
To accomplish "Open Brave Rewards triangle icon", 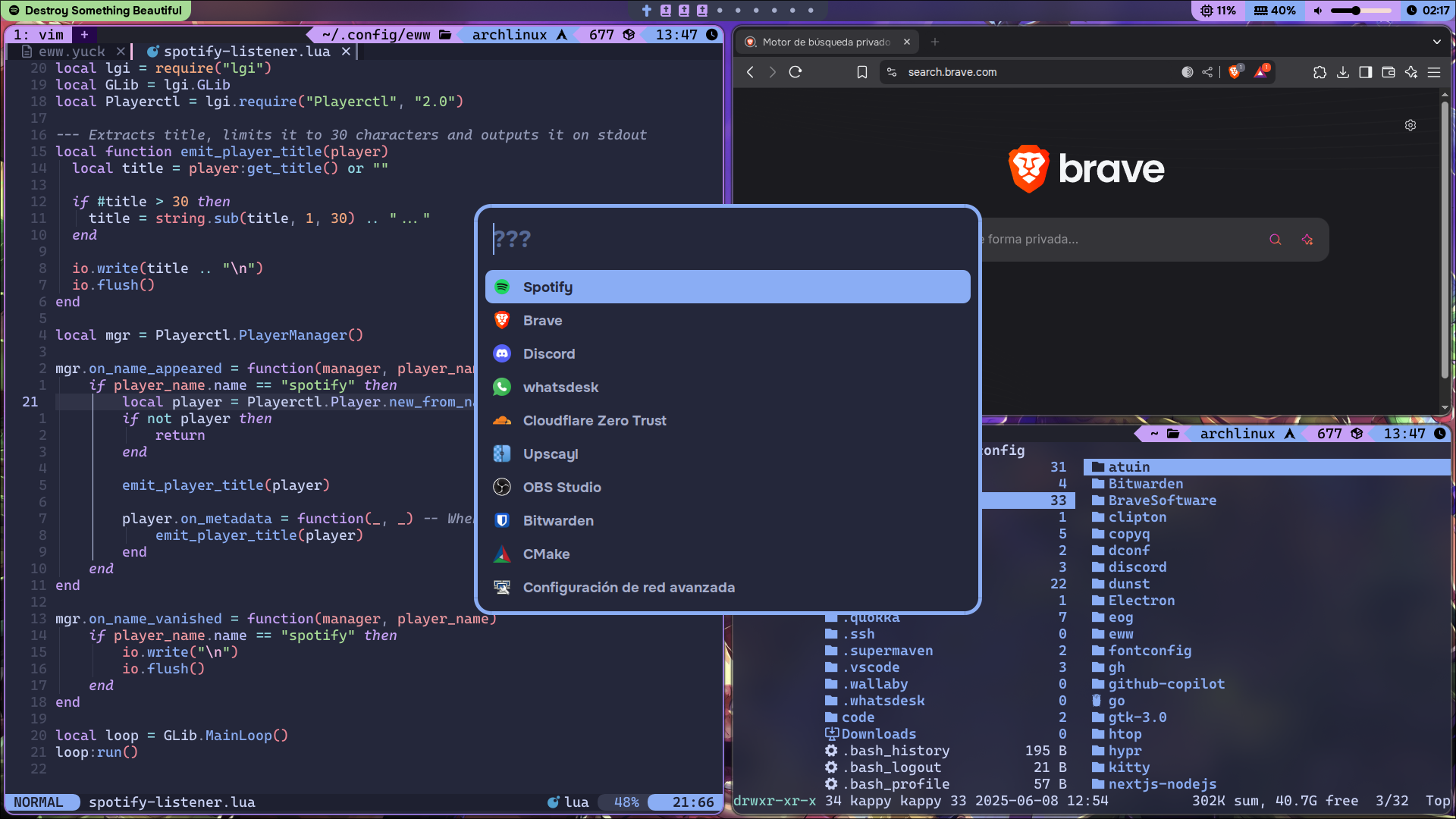I will coord(1261,72).
